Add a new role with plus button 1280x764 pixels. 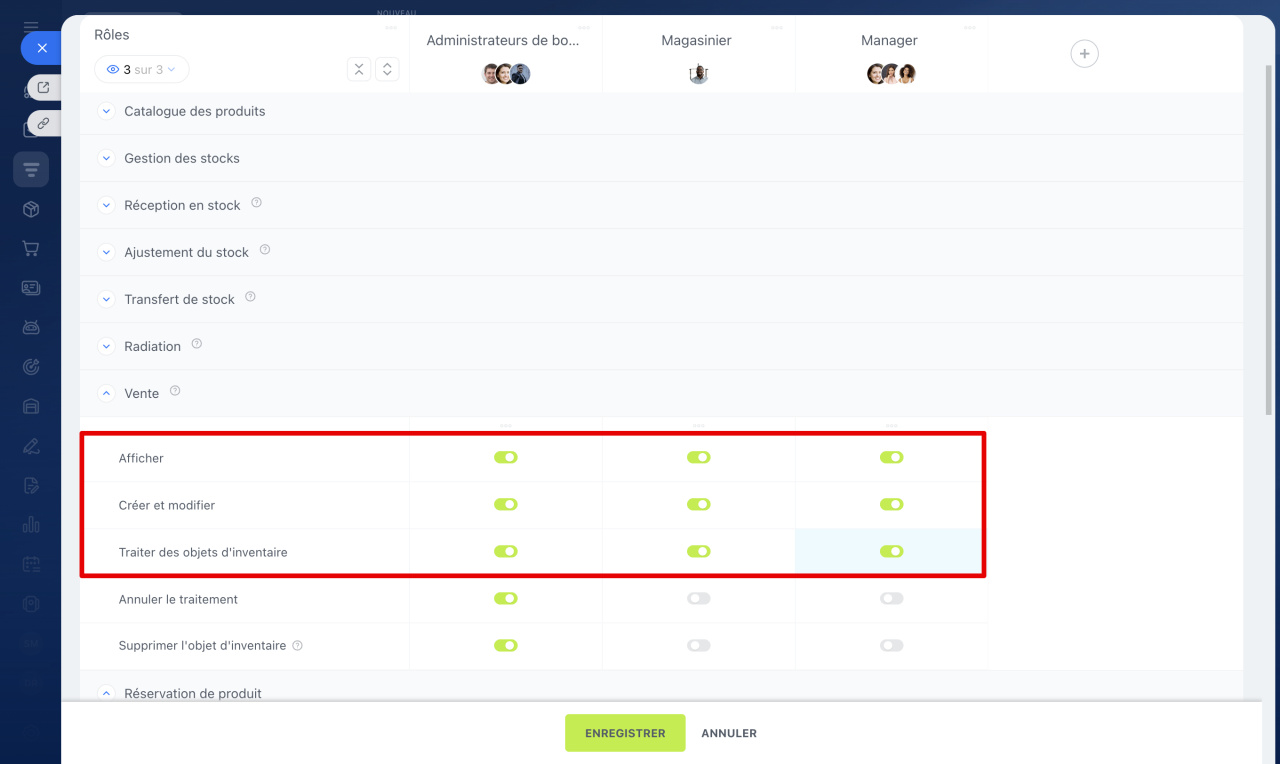pyautogui.click(x=1085, y=54)
